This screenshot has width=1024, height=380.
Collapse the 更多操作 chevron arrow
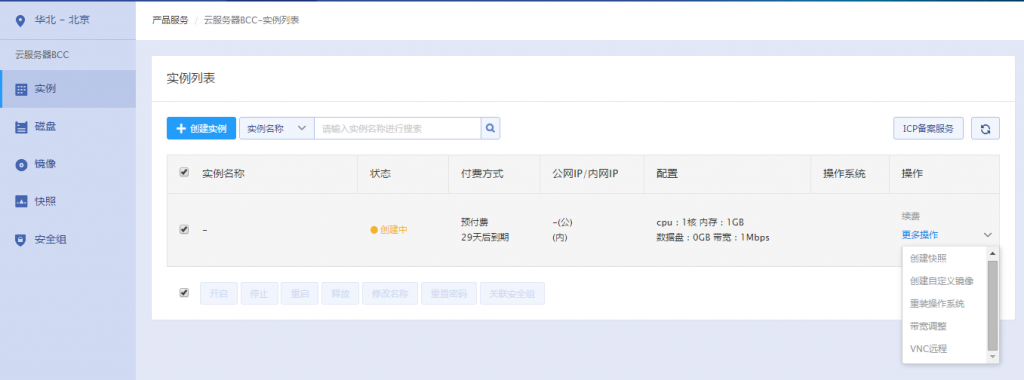(987, 235)
